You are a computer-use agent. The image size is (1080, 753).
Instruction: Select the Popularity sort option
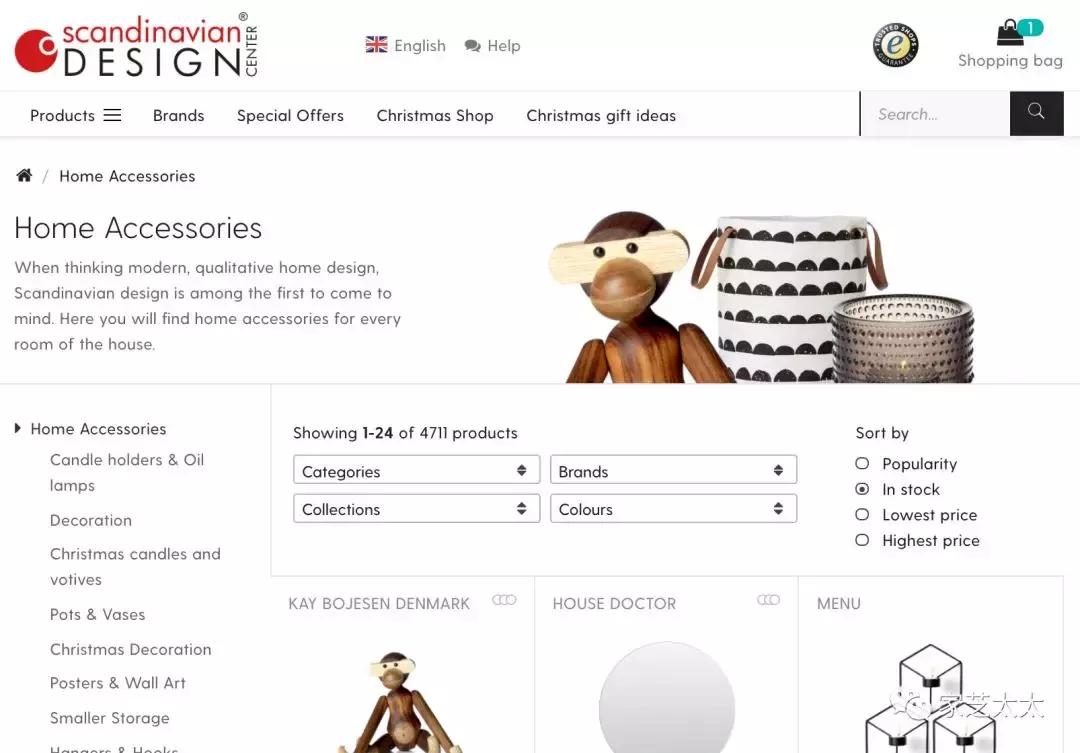(862, 463)
